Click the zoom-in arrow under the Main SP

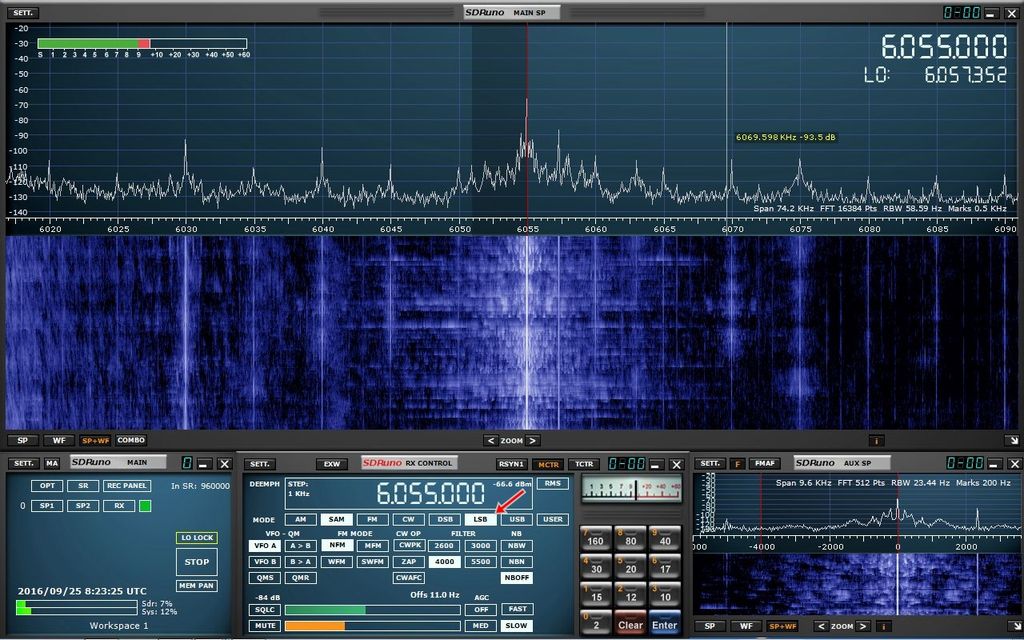coord(533,441)
